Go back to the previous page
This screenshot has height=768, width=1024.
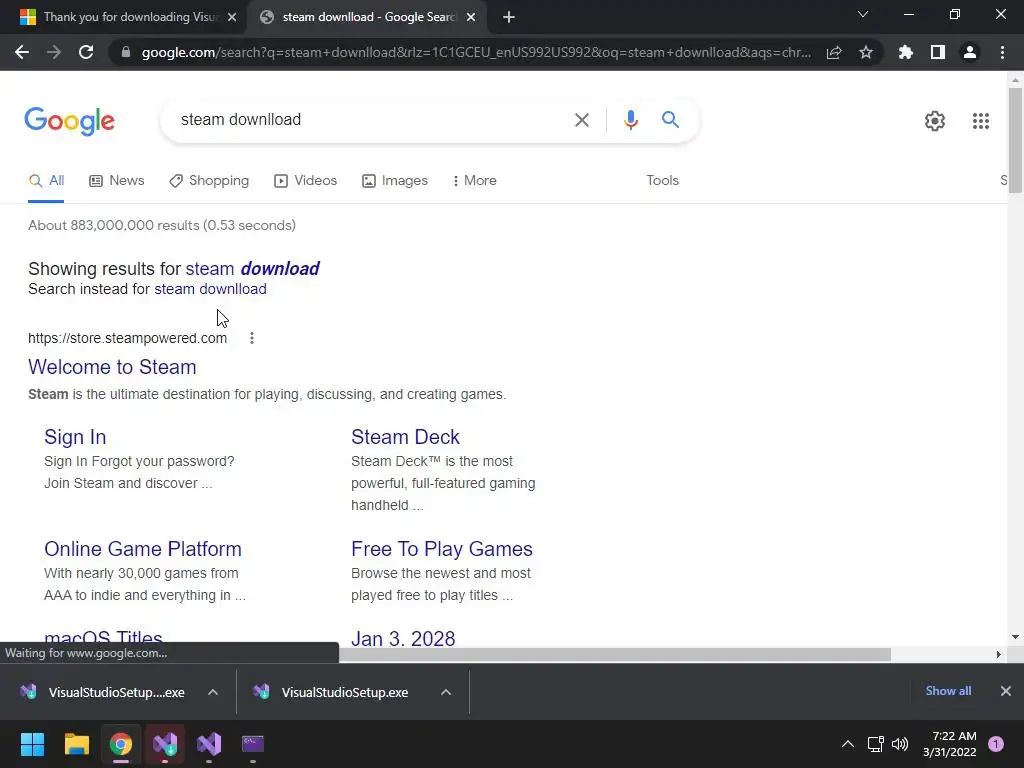click(x=22, y=52)
